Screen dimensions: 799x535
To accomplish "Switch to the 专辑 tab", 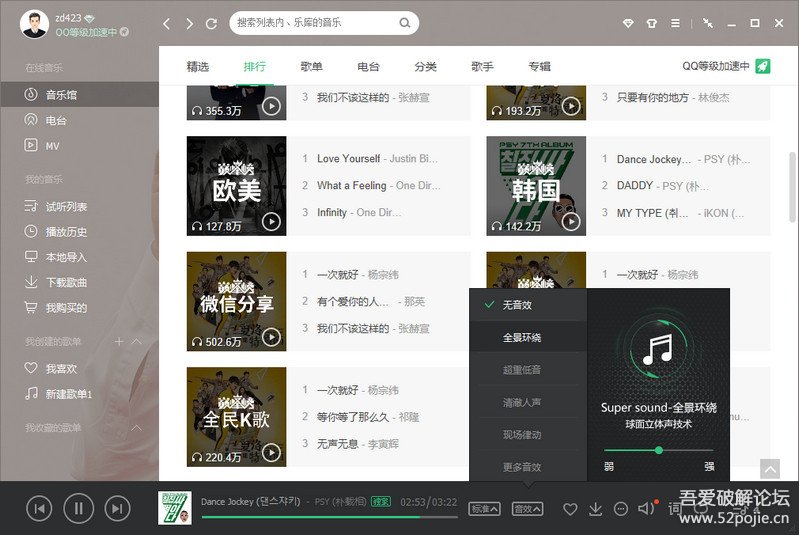I will coord(539,67).
